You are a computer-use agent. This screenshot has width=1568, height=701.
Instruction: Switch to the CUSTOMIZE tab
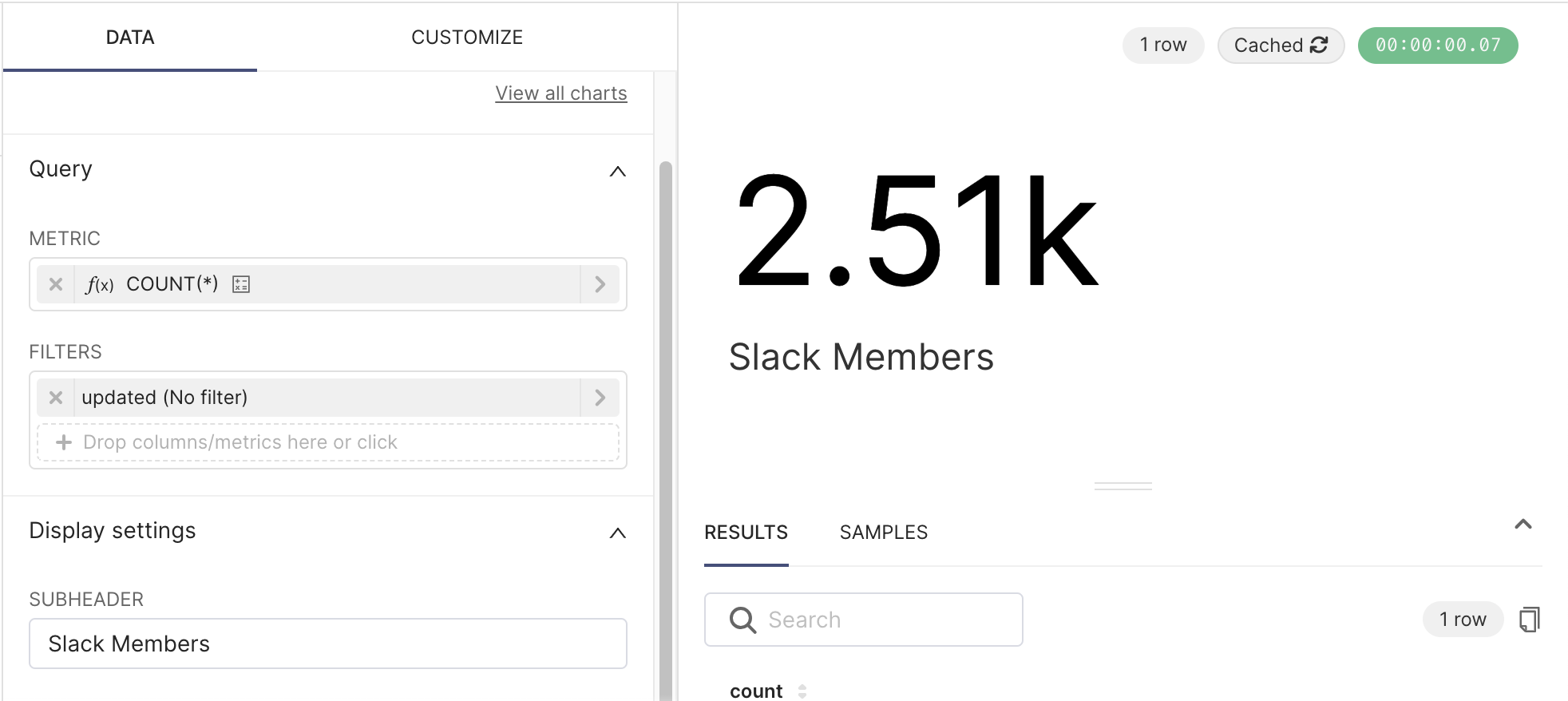point(467,38)
